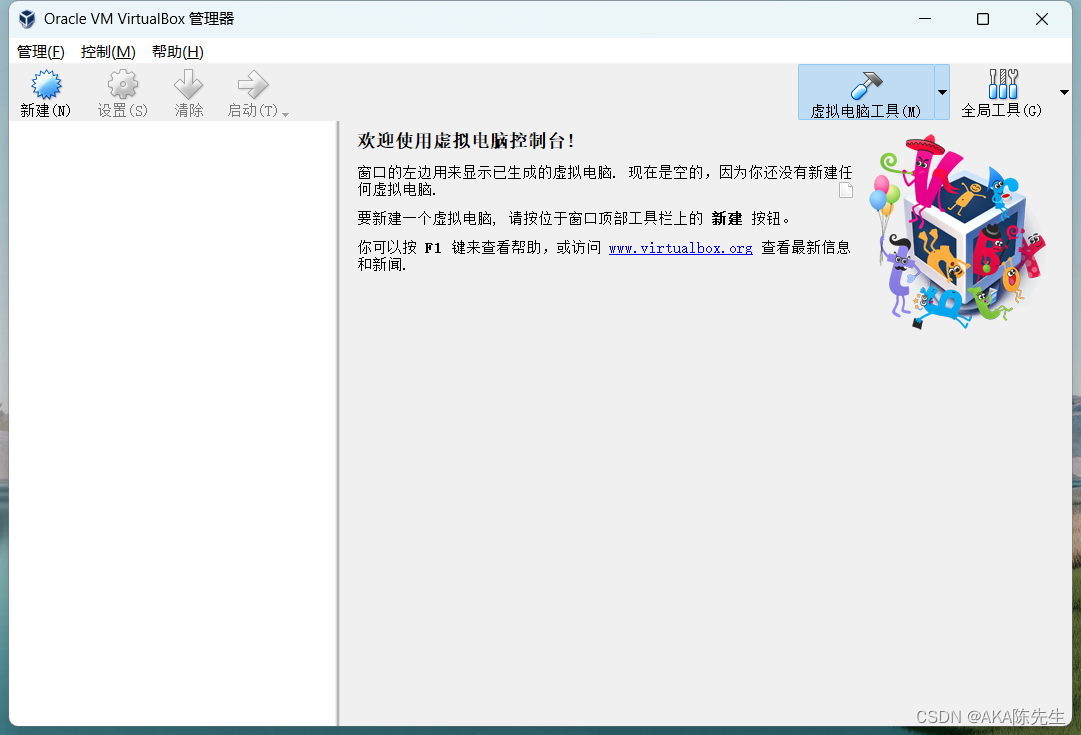Expand the 启动(T) dropdown arrow

point(285,114)
